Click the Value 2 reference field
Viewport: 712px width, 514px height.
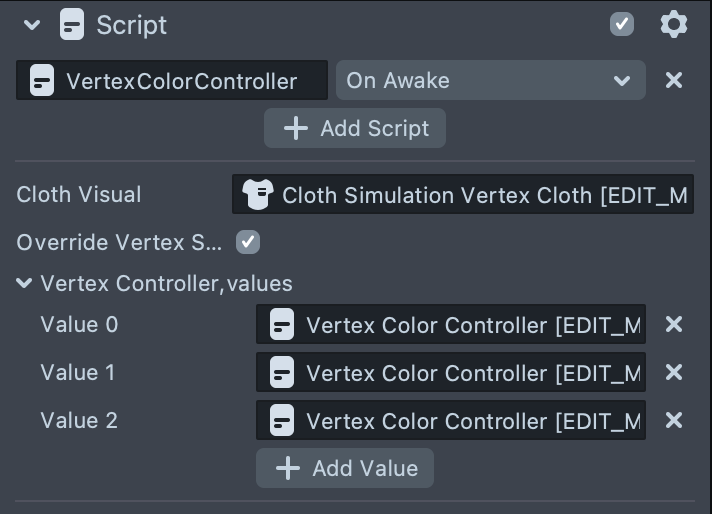(451, 421)
